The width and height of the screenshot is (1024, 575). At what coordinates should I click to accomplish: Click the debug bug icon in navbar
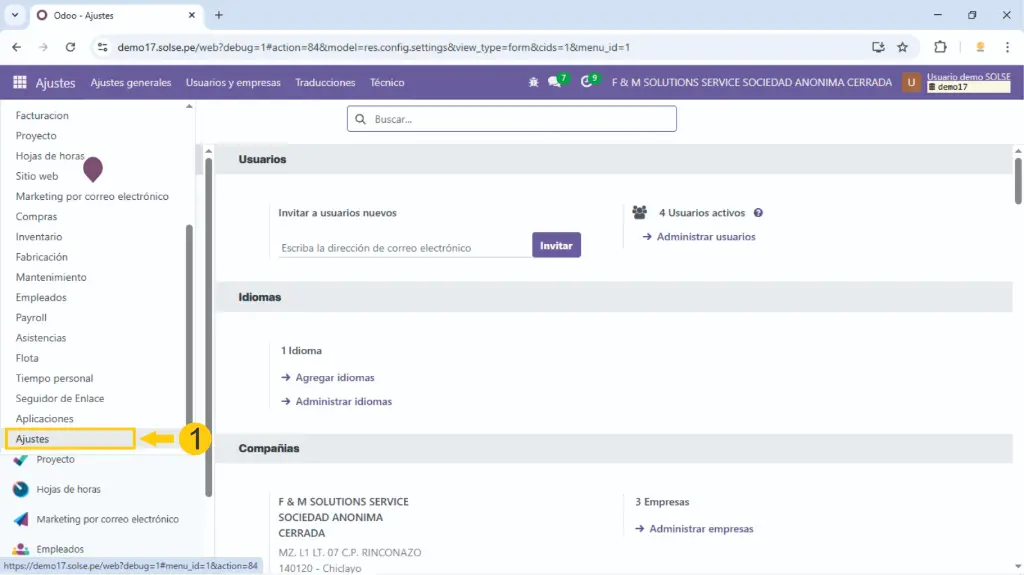coord(533,83)
